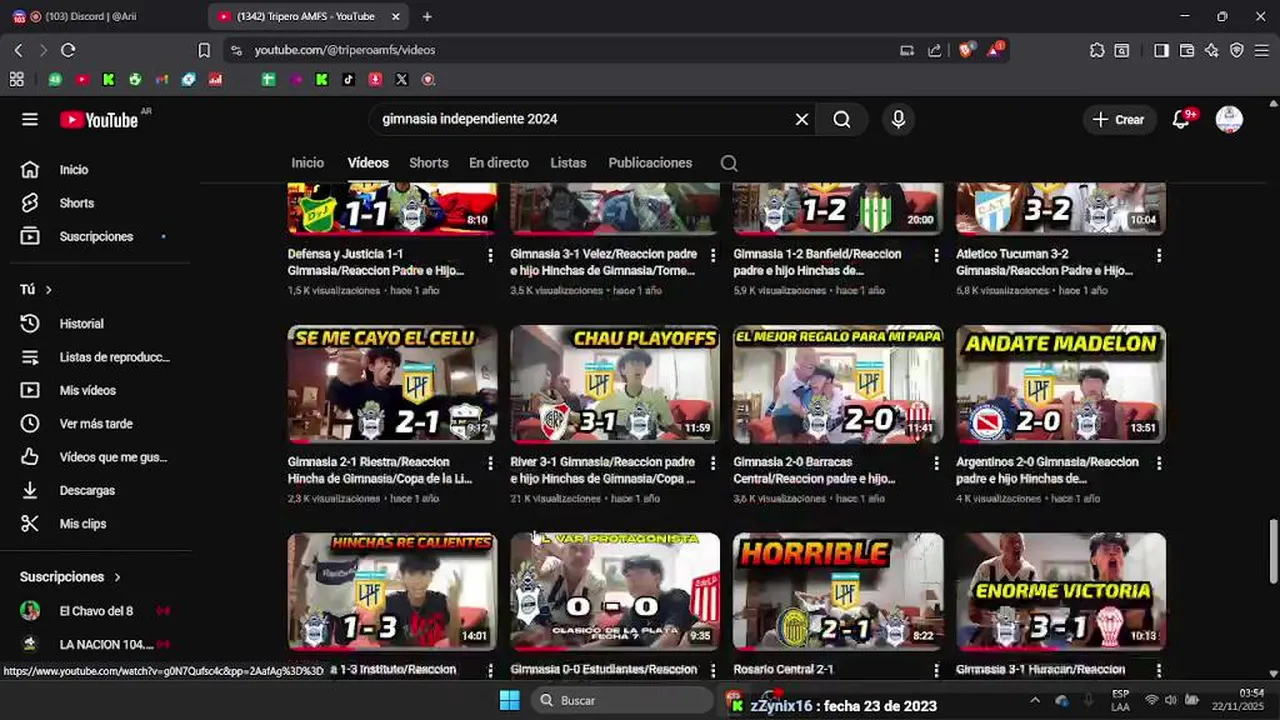This screenshot has height=720, width=1280.
Task: Open YouTube notifications bell
Action: (1181, 119)
